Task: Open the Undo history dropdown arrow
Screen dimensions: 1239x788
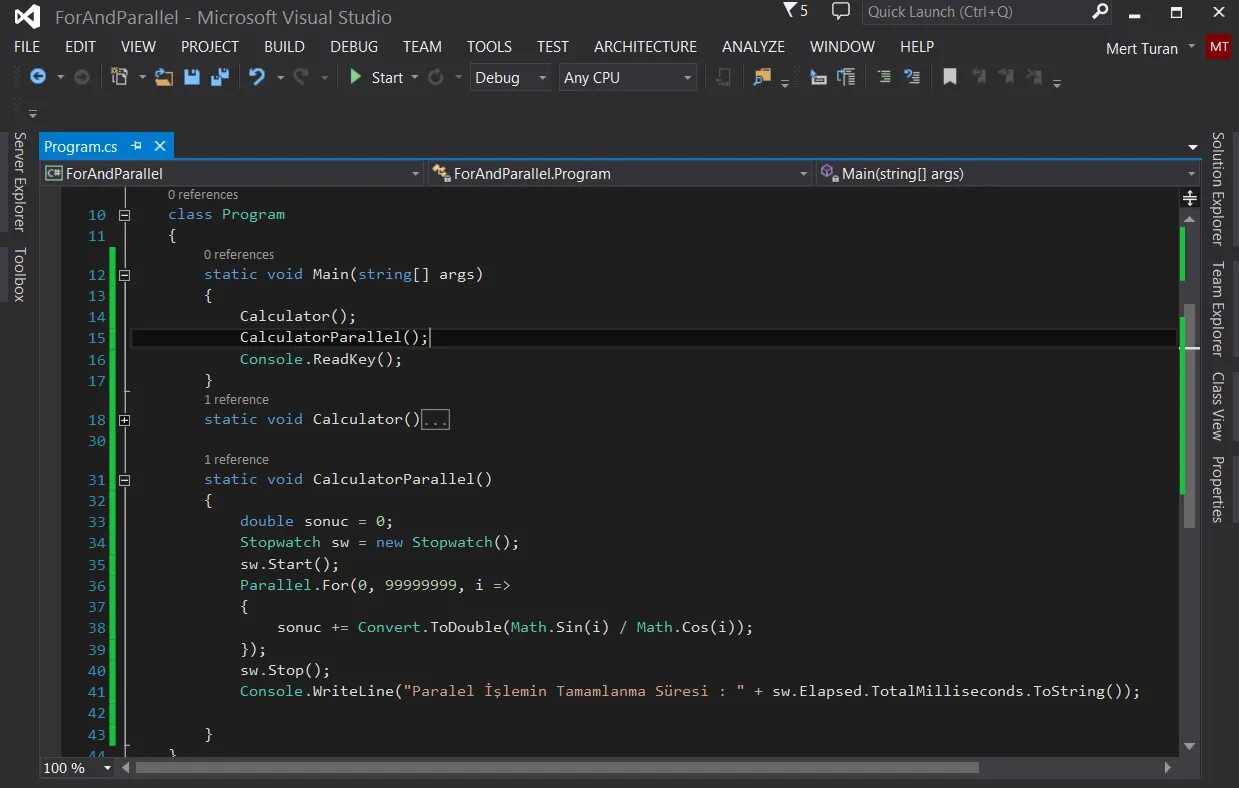Action: [280, 77]
